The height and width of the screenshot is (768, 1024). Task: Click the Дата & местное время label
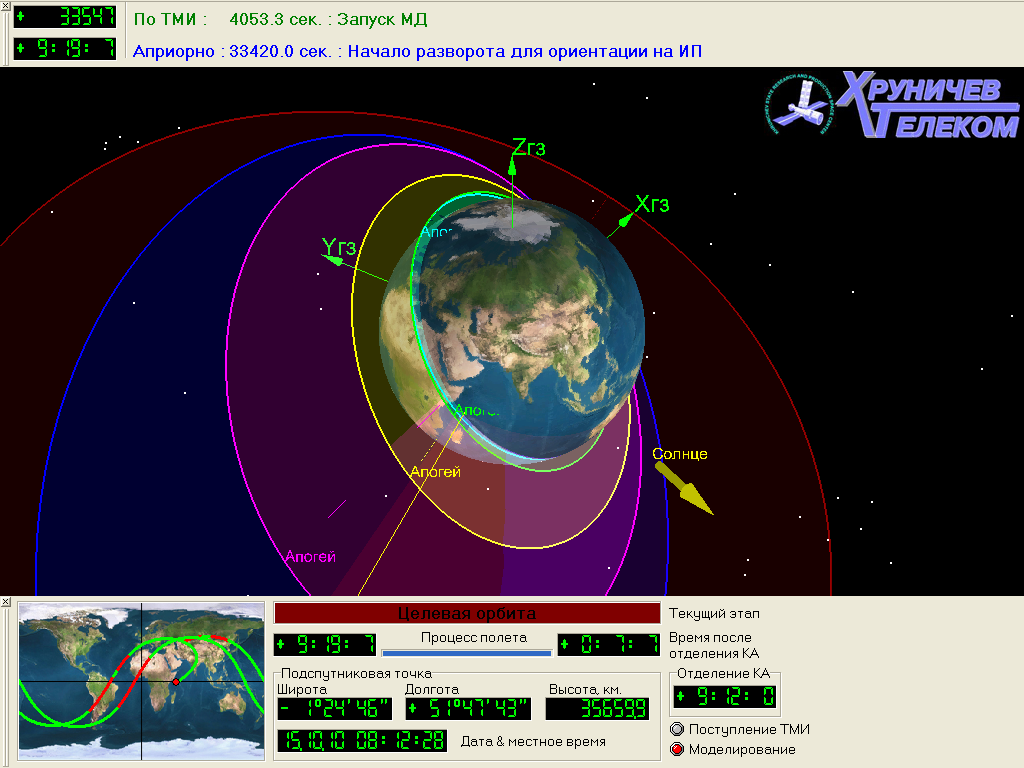[534, 741]
